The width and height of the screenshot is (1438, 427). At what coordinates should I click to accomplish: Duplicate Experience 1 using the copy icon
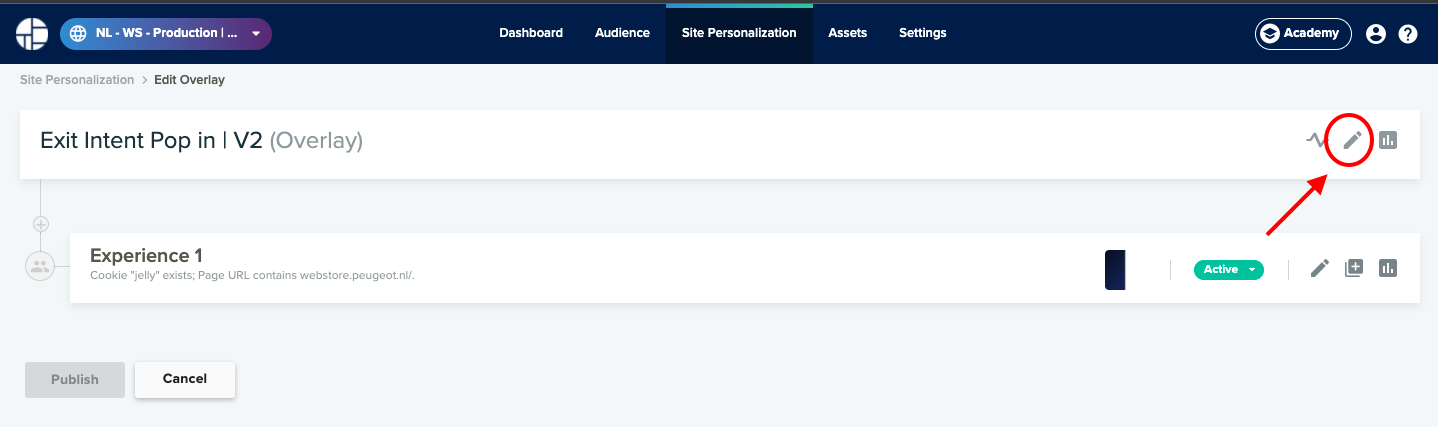point(1354,268)
